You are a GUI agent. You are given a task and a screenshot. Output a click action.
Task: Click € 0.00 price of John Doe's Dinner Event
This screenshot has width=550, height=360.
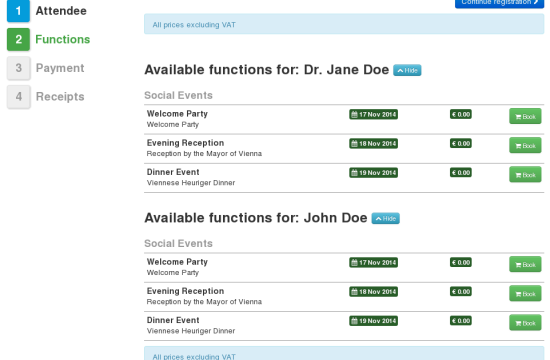(x=461, y=321)
